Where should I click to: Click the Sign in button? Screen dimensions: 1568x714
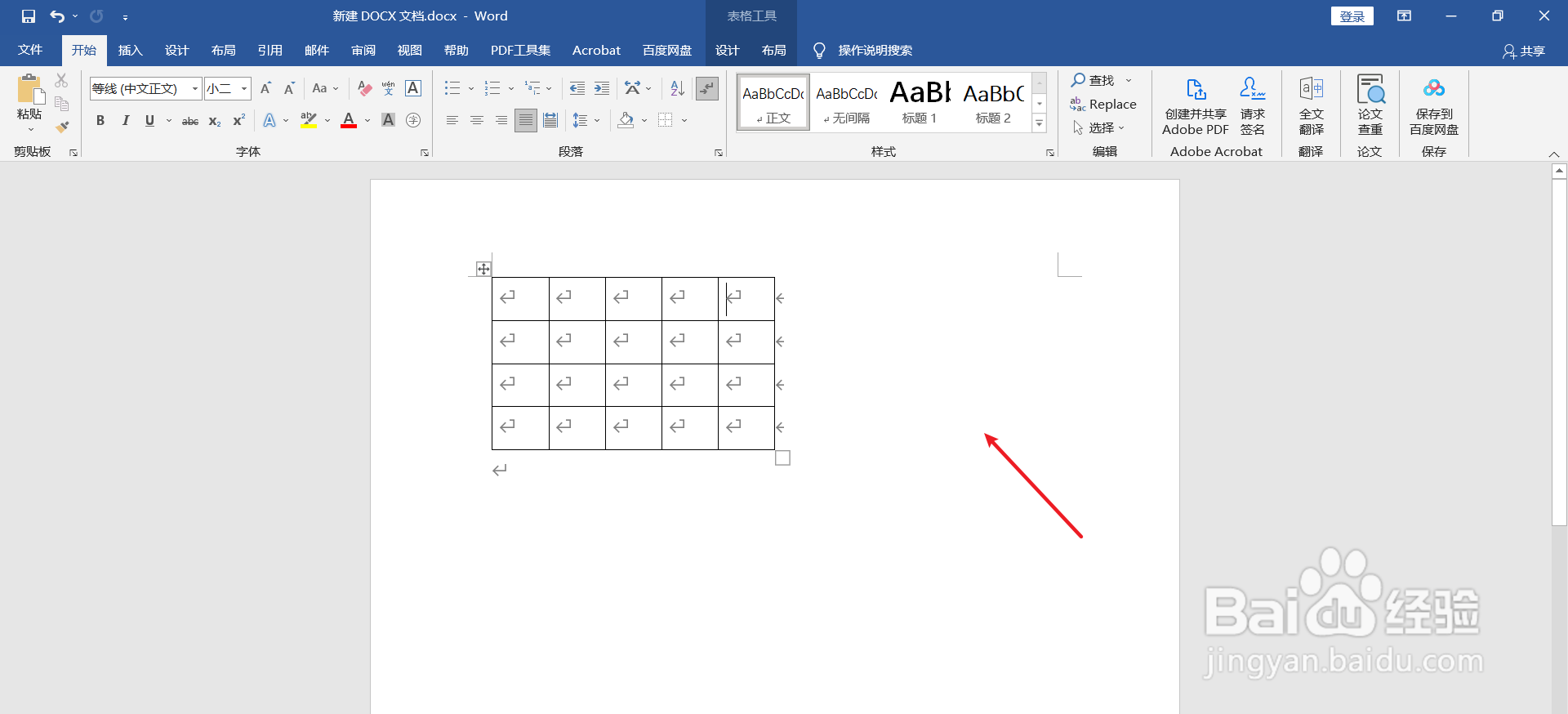(1352, 16)
